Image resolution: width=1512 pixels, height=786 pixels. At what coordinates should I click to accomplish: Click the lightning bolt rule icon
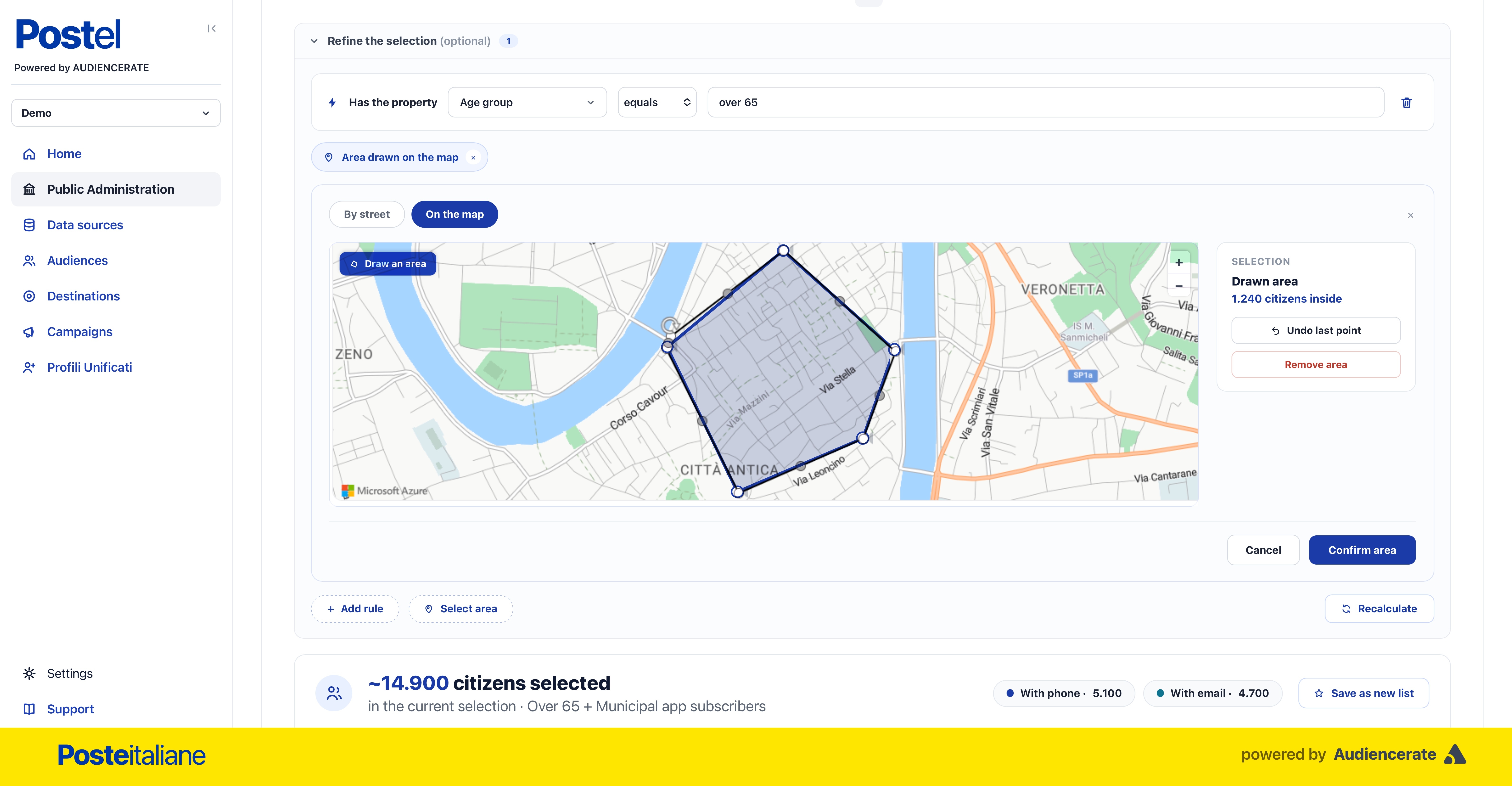(332, 103)
